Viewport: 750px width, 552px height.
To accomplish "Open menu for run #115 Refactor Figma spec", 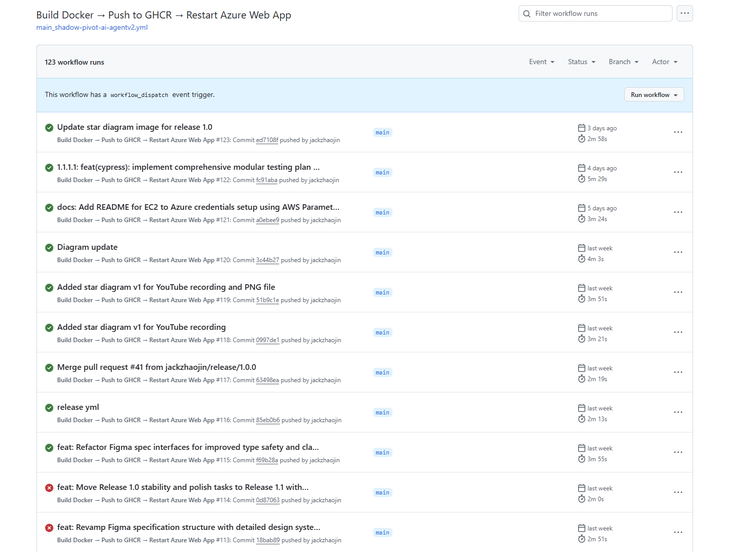I will click(678, 452).
